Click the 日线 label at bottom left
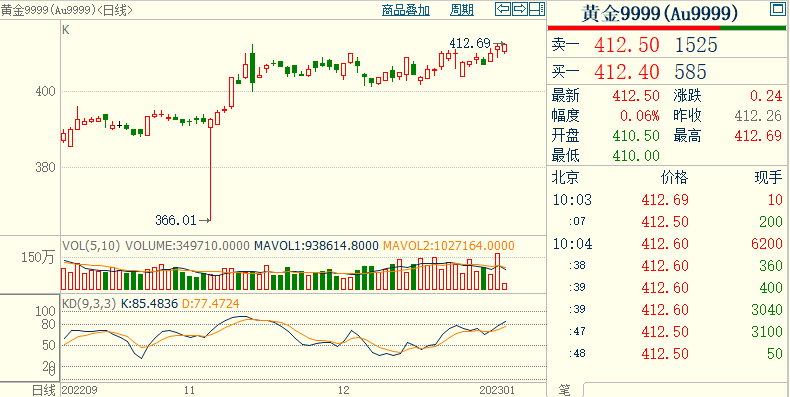This screenshot has width=790, height=397. tap(43, 390)
